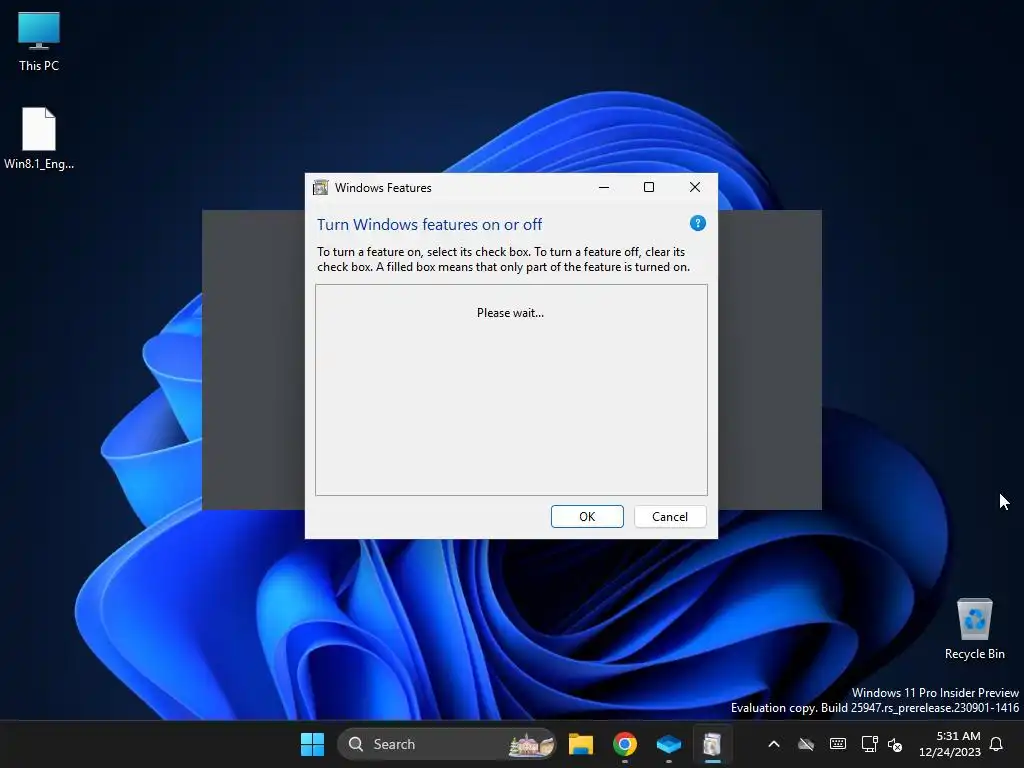
Task: Open the blue box app on taskbar
Action: (x=669, y=744)
